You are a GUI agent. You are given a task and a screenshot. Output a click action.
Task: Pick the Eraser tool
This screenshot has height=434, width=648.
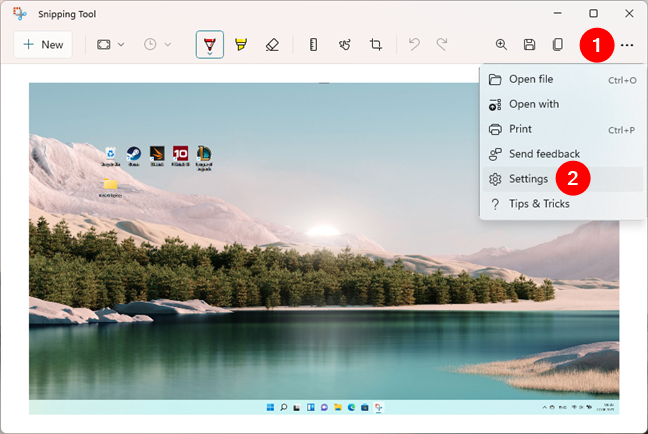(272, 45)
